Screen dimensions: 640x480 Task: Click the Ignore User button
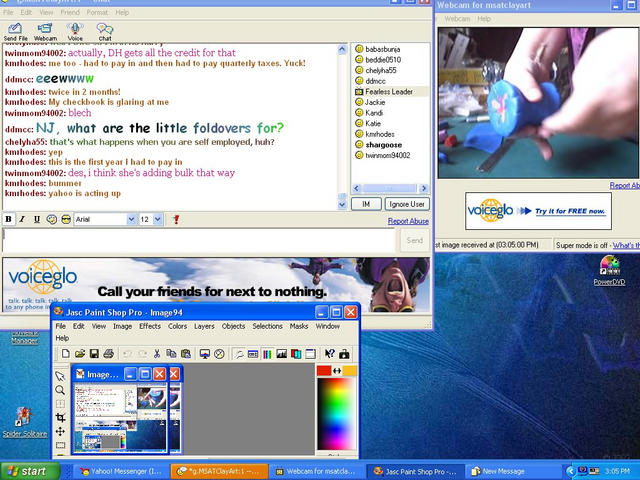(407, 204)
